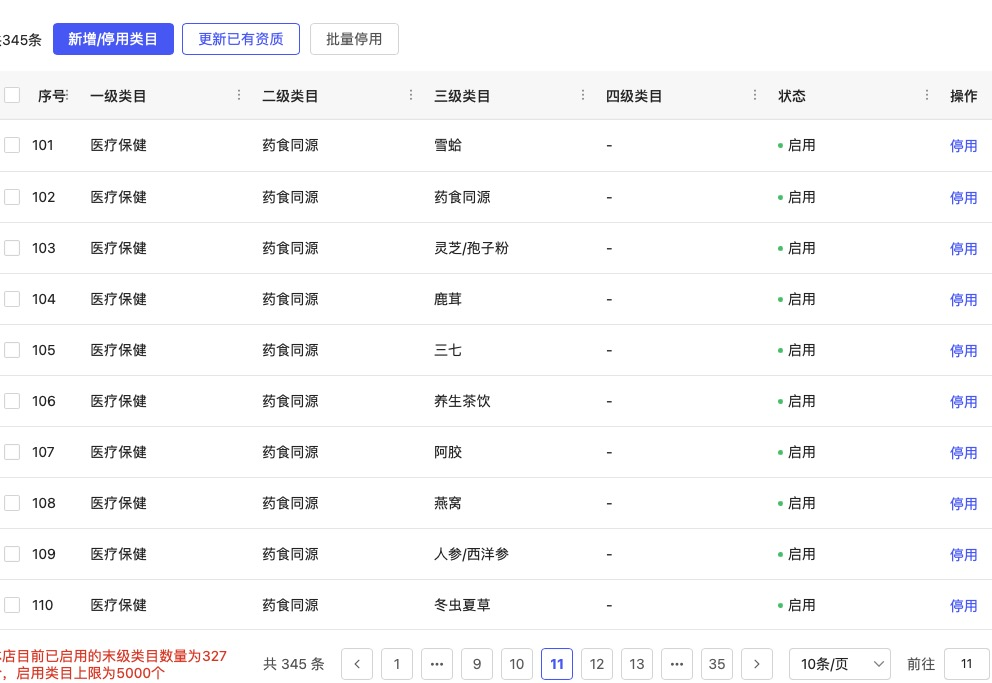Focus the 前往 page number input

point(966,664)
